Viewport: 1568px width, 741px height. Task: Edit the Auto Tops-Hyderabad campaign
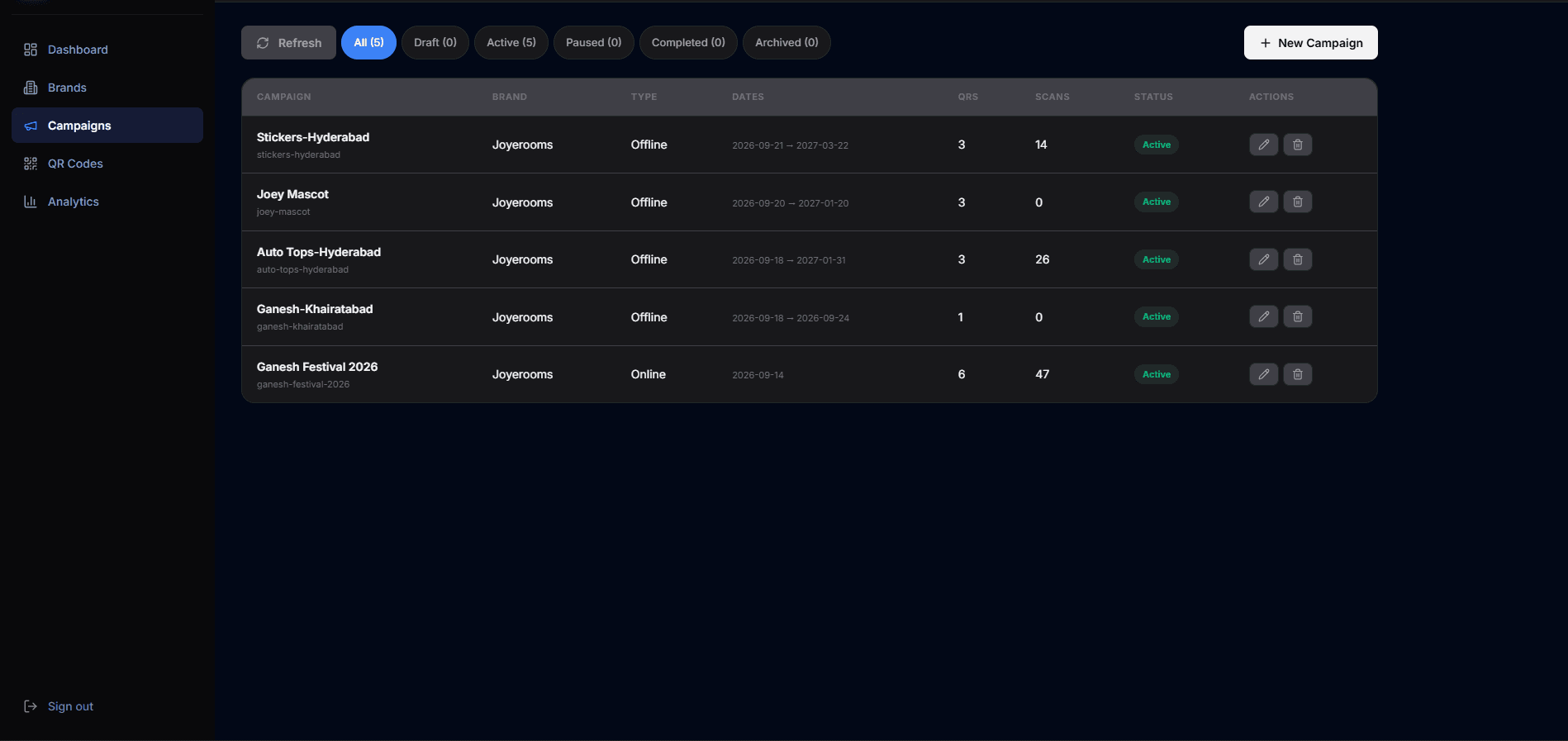(x=1264, y=259)
